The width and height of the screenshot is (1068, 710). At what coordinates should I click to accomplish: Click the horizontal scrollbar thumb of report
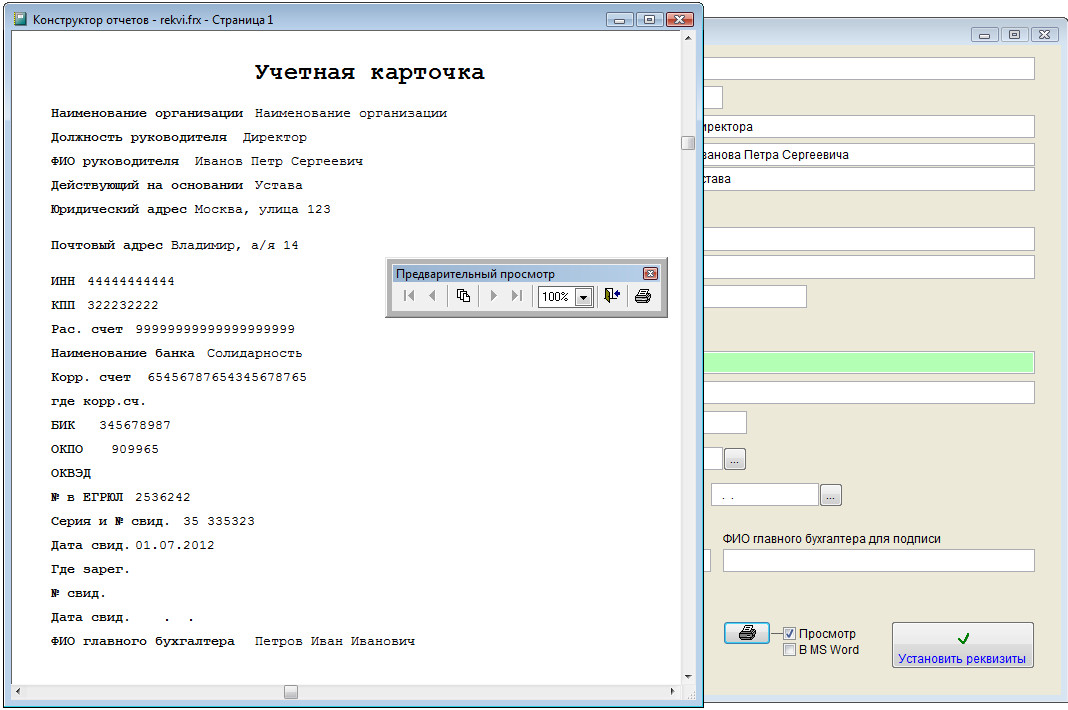tap(291, 692)
